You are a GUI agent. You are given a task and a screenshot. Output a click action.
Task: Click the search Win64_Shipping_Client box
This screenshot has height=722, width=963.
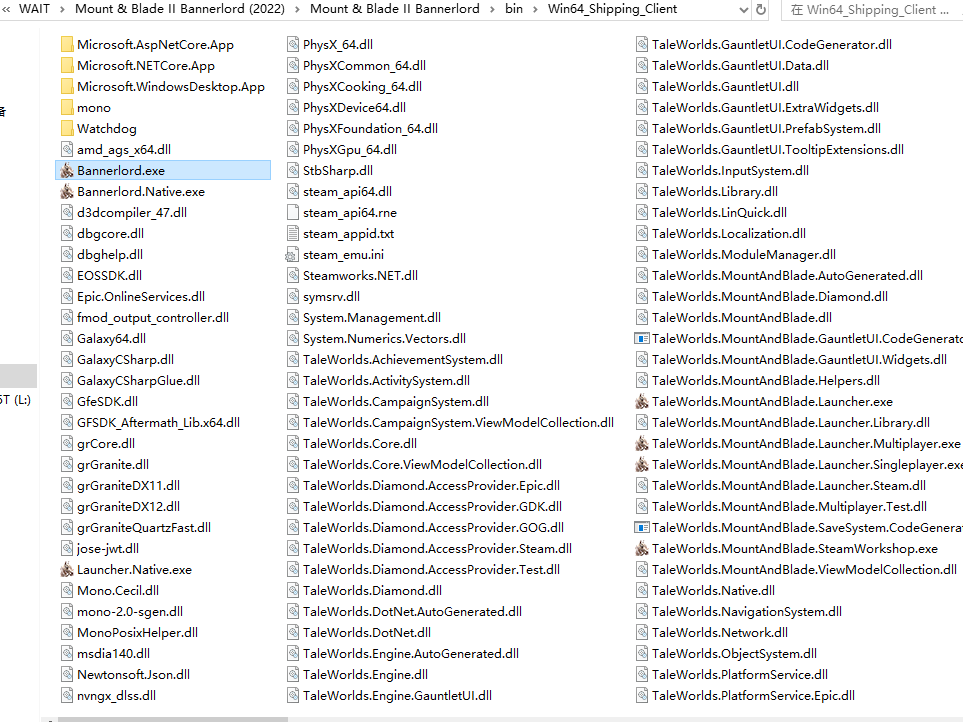click(872, 10)
